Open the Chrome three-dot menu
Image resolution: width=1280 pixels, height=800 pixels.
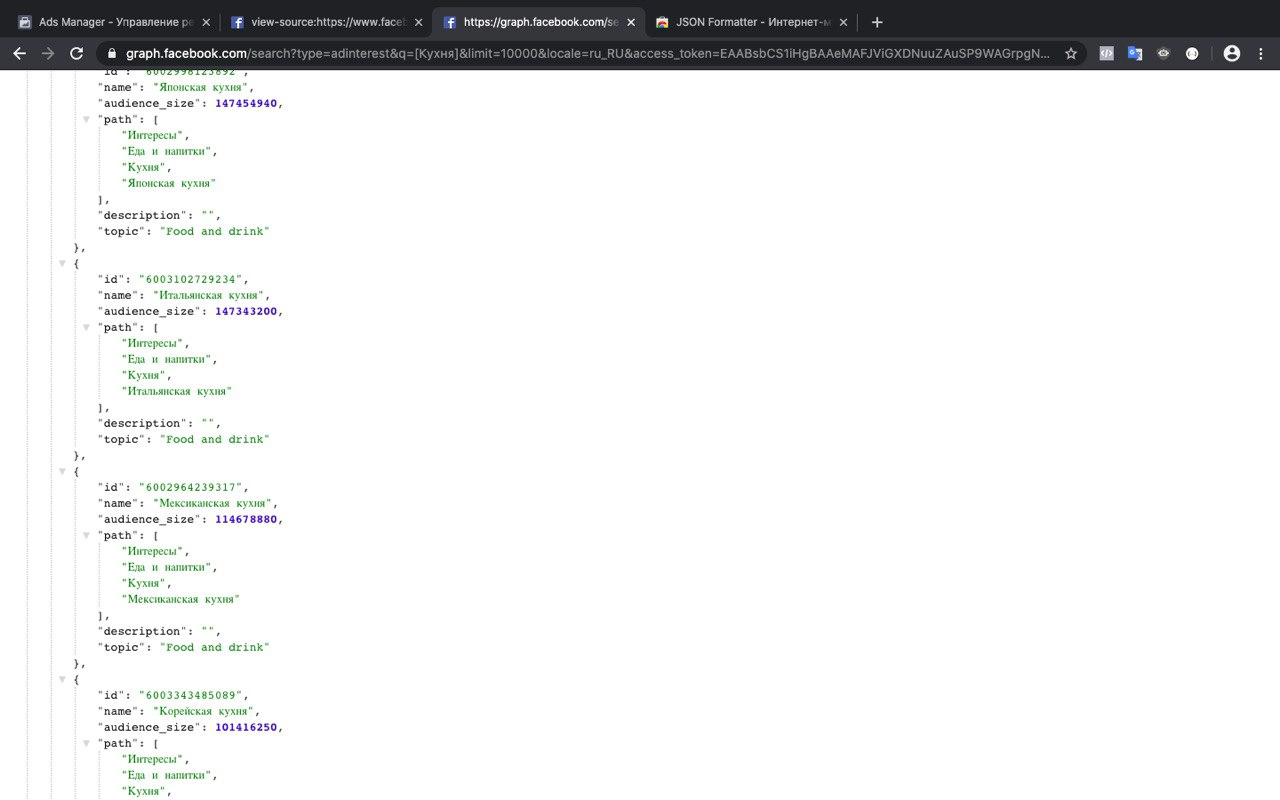click(x=1260, y=54)
